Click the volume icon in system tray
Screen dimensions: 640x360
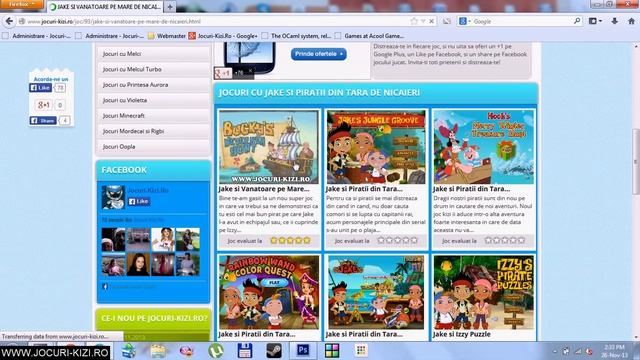(x=589, y=351)
